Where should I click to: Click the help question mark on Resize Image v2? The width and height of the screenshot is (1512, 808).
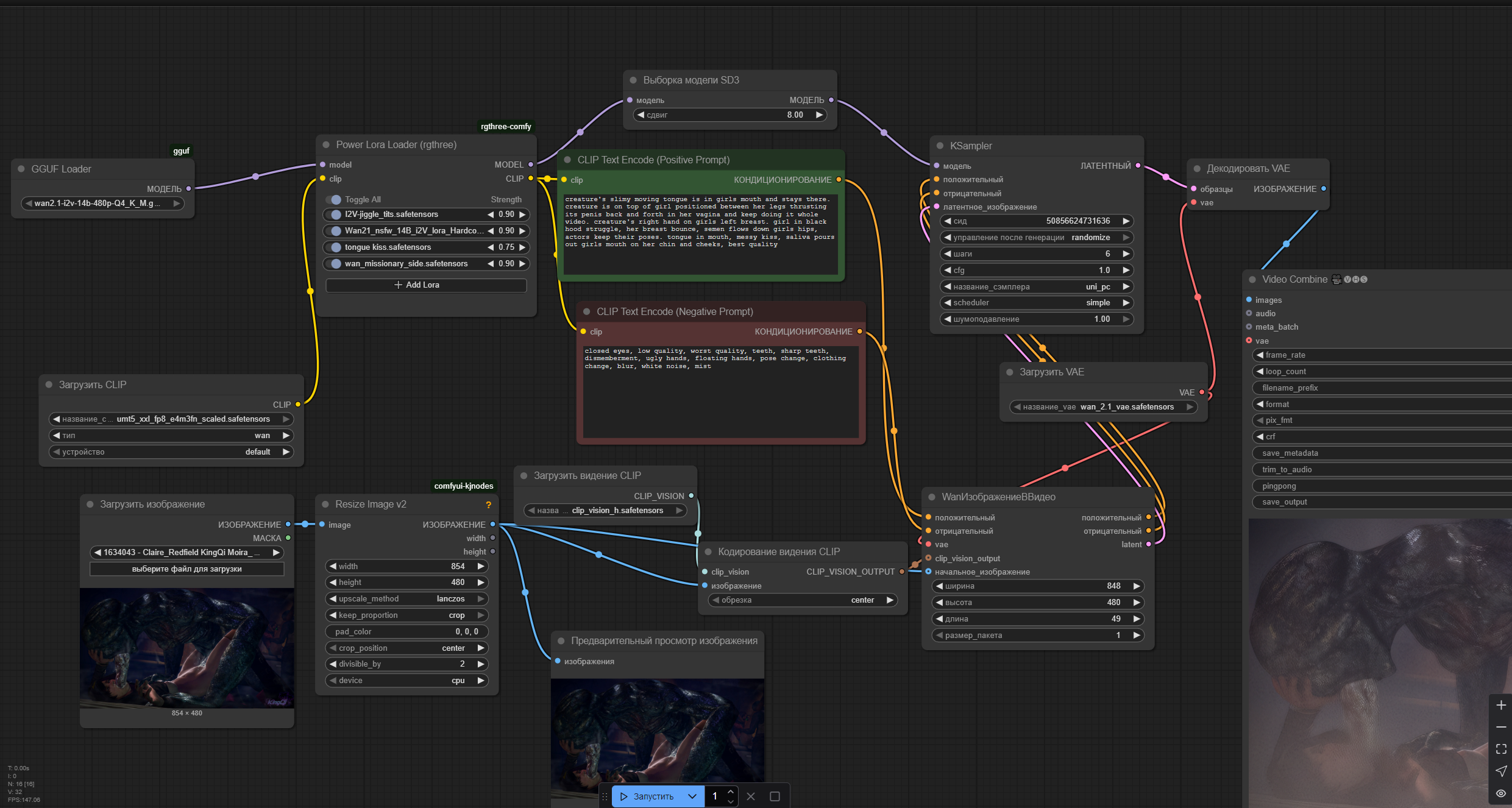488,505
